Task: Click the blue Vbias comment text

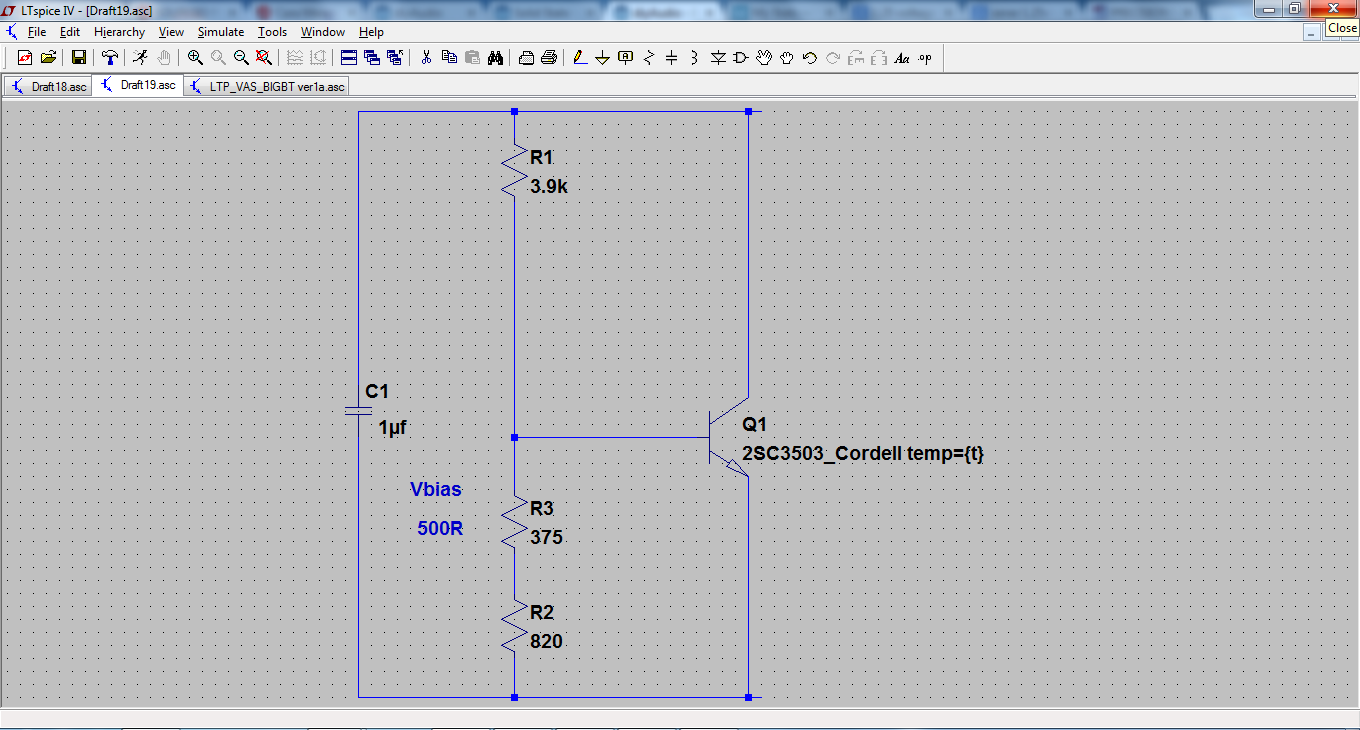Action: tap(436, 489)
